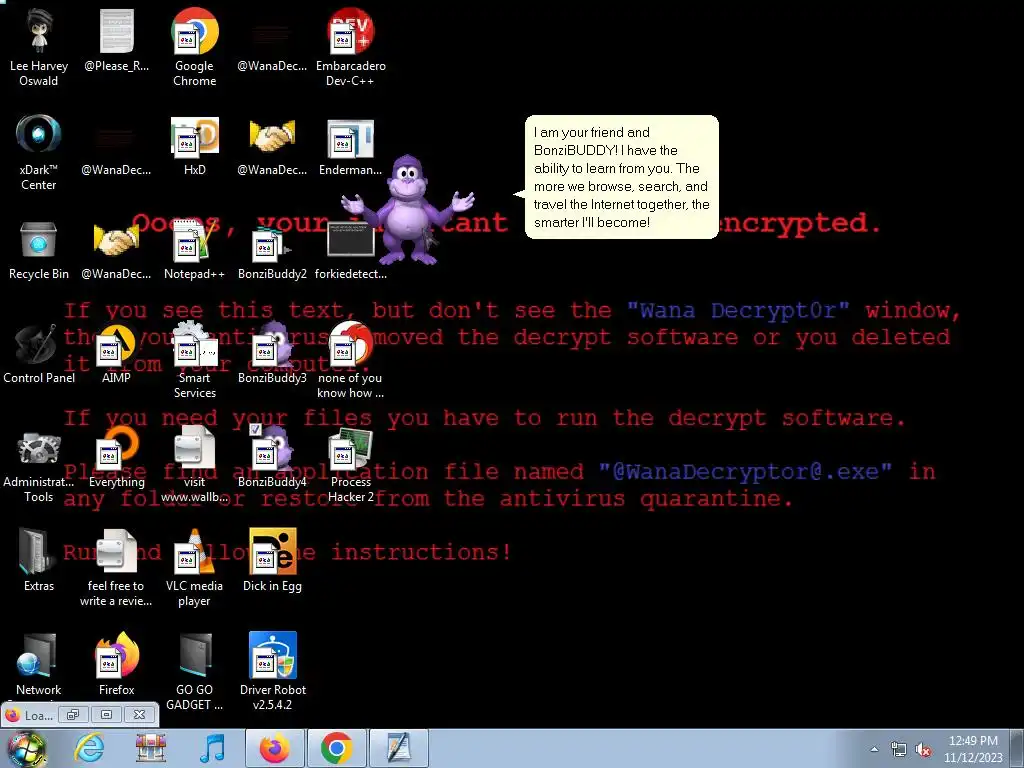Select the VLC media player shortcut
This screenshot has height=768, width=1024.
(195, 568)
